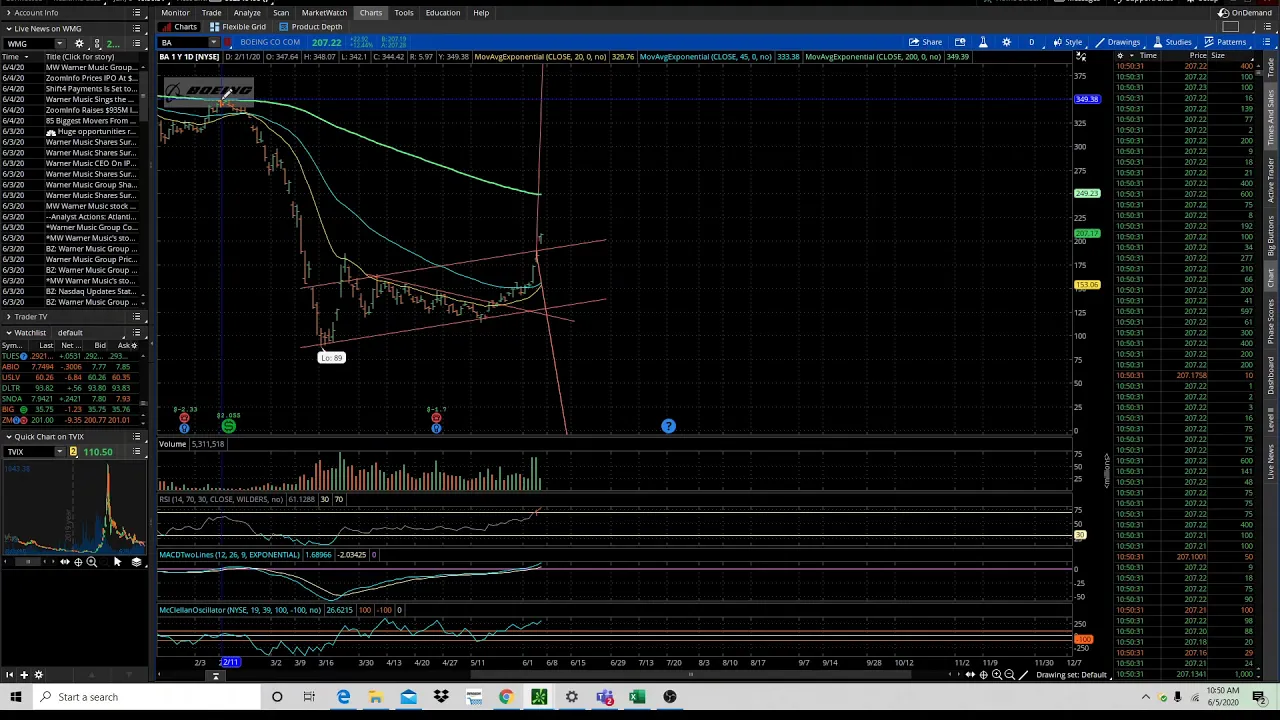
Task: Open the WMG news symbol dropdown
Action: [x=60, y=44]
